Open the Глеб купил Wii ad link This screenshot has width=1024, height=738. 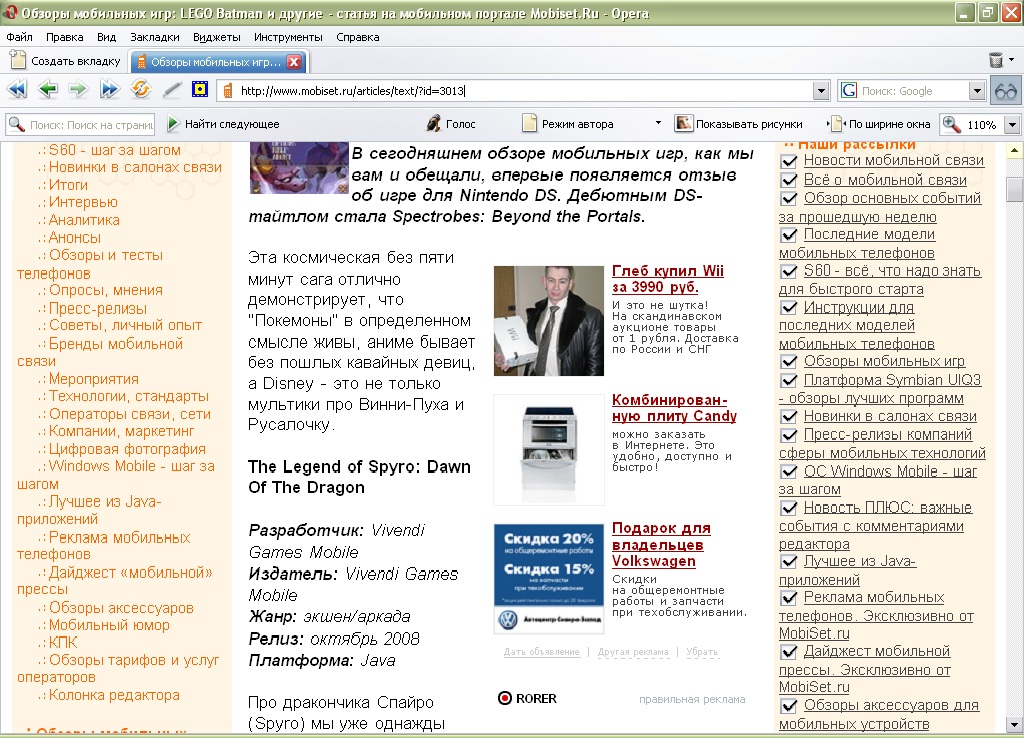667,279
